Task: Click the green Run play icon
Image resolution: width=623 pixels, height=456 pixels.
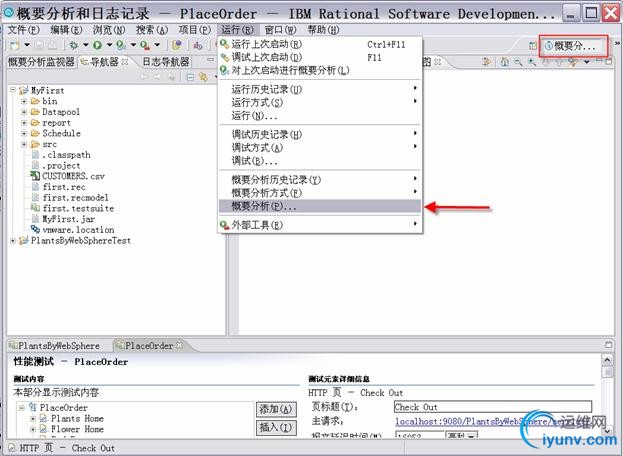Action: tap(97, 45)
